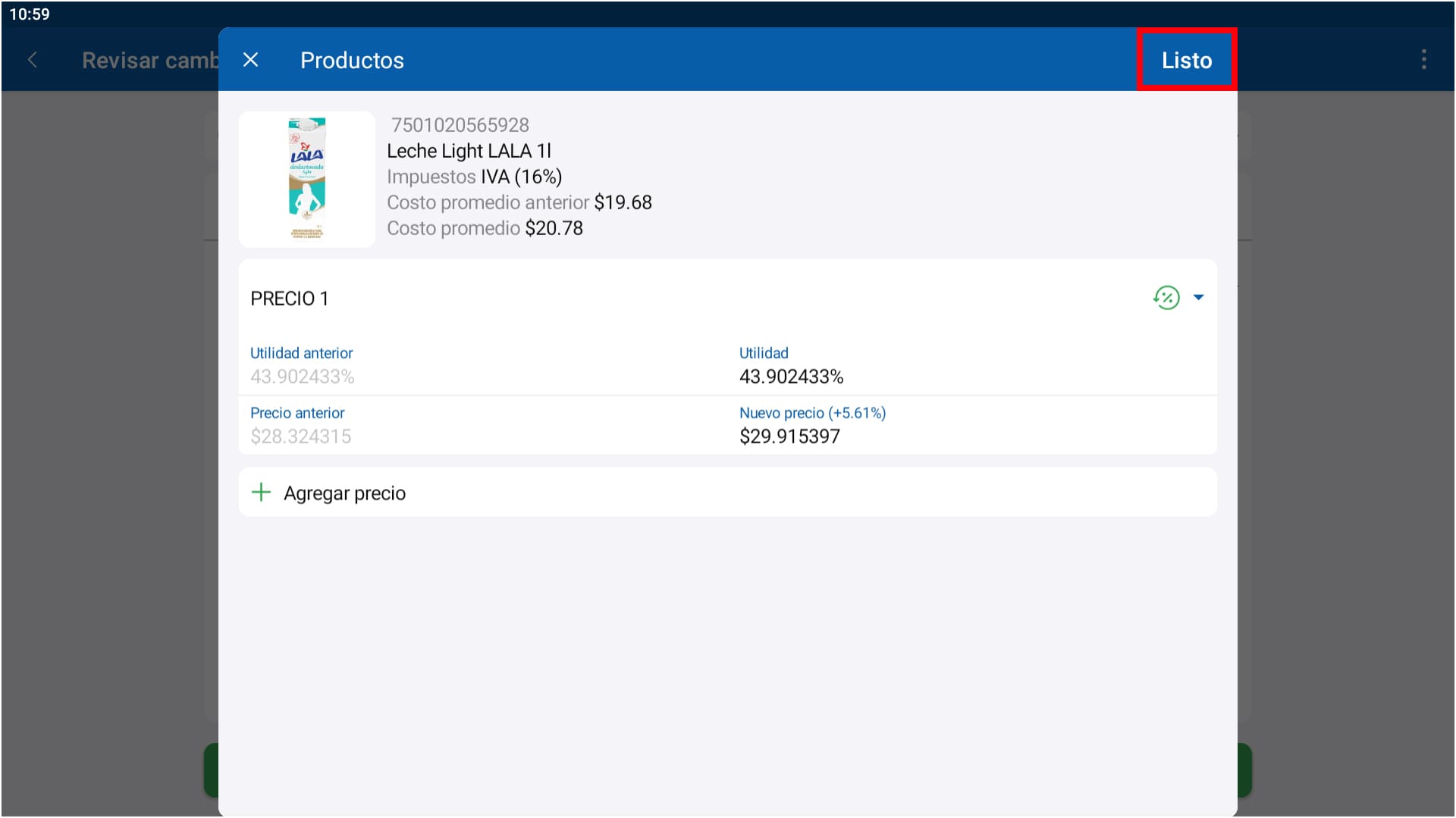Edit the Utilidad field value 43.902433%
Image resolution: width=1456 pixels, height=818 pixels.
click(791, 377)
